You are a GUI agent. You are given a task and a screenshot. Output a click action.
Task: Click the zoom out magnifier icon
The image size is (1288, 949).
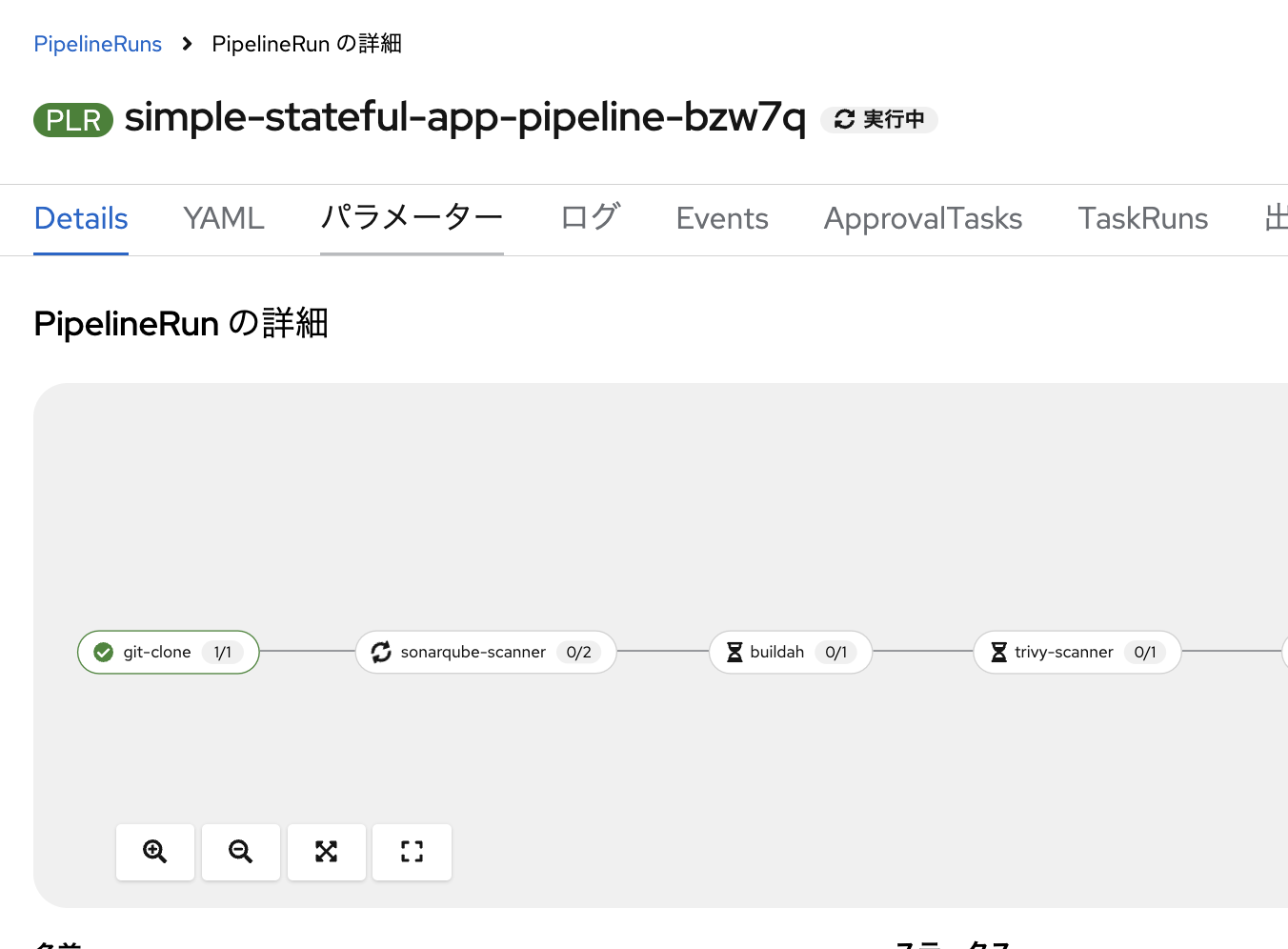(241, 852)
